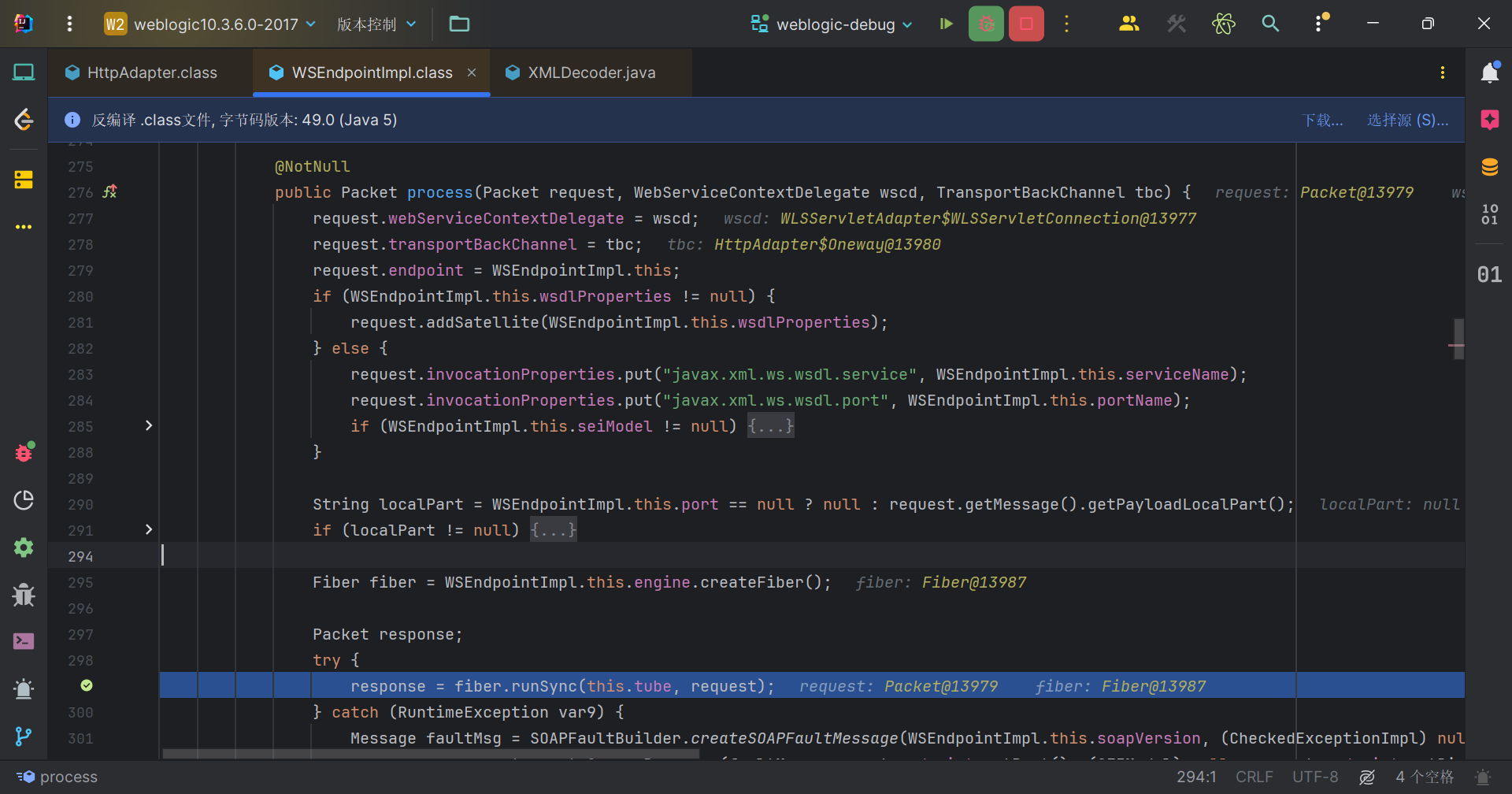Click the vertical scrollbar thumb
Viewport: 1512px width, 794px height.
[x=1458, y=339]
